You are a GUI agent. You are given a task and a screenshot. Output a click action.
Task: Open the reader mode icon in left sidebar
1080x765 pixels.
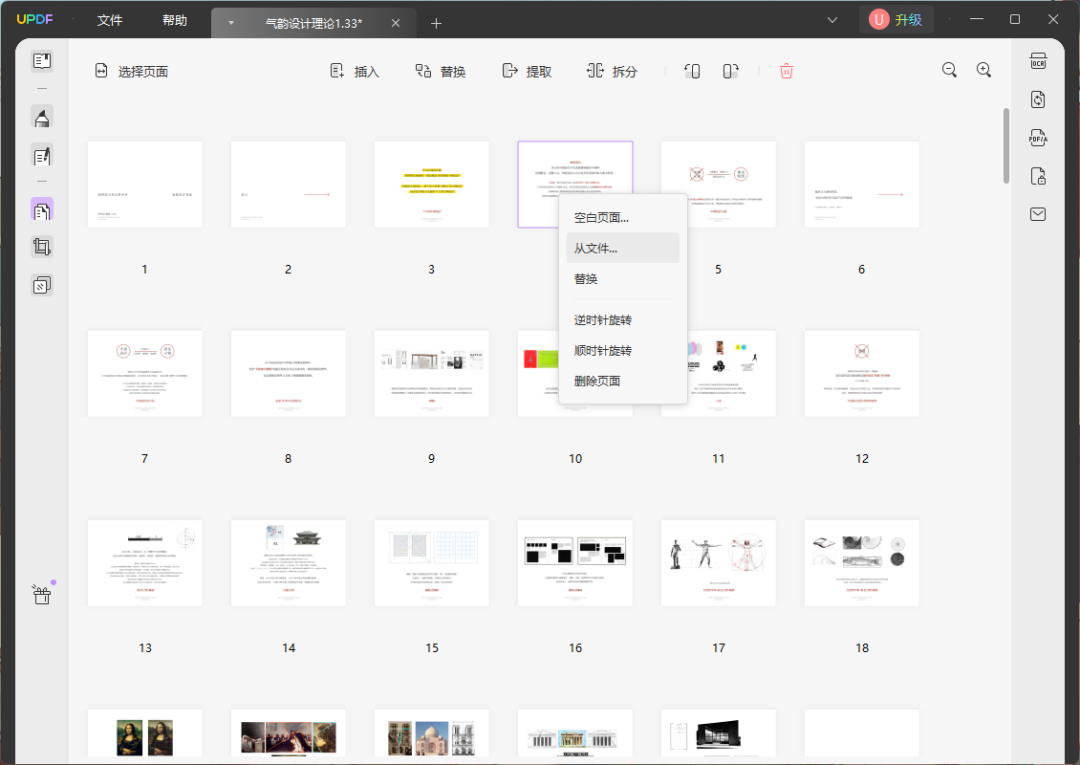click(x=42, y=61)
